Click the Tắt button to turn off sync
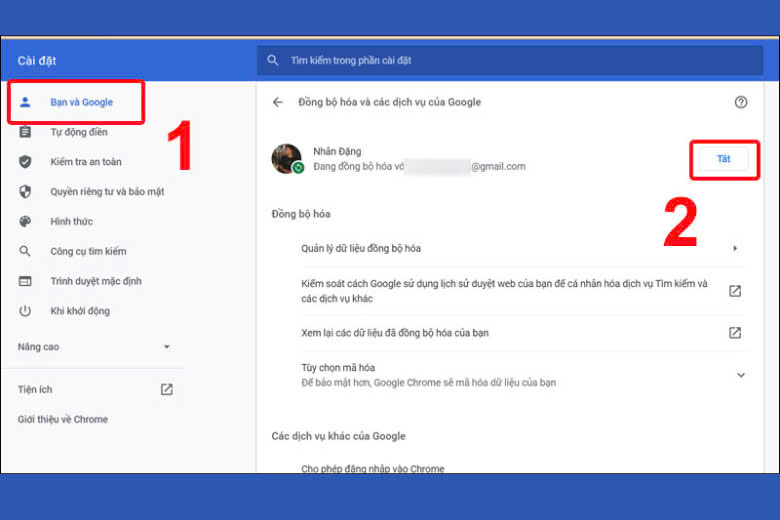Screen dimensions: 780x520 coord(723,159)
